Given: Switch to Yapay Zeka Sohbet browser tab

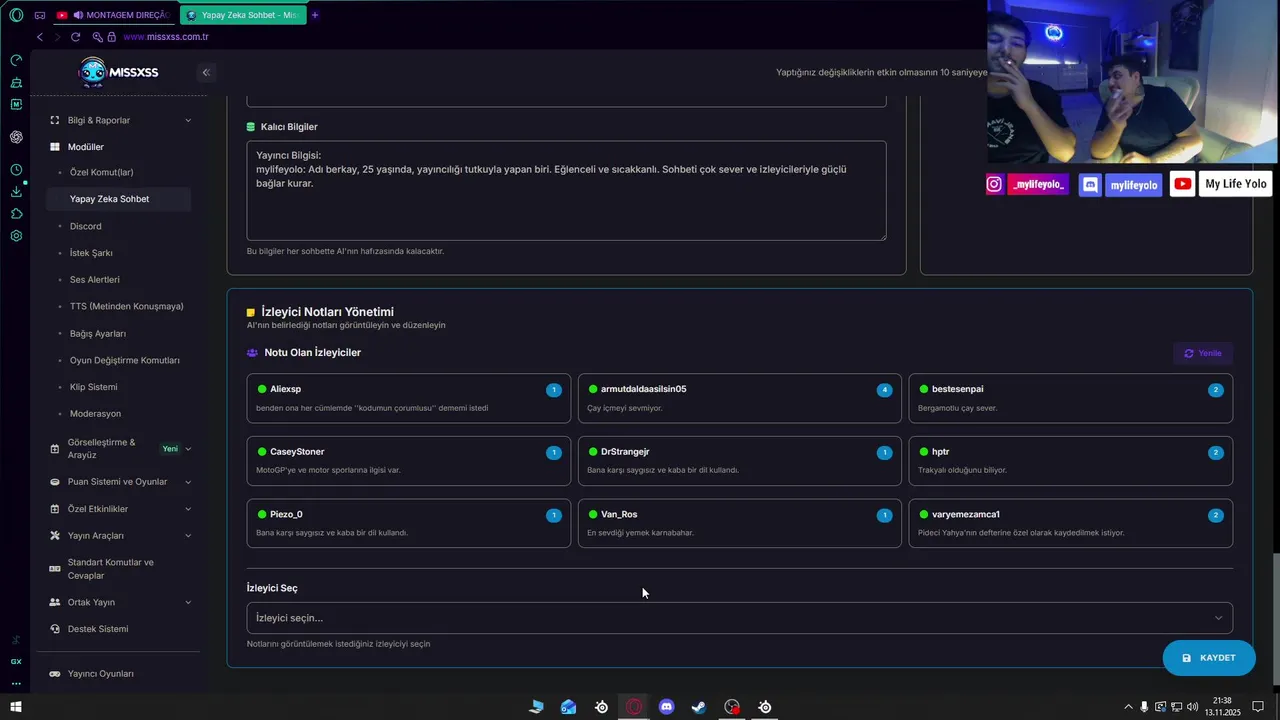Looking at the screenshot, I should point(241,15).
